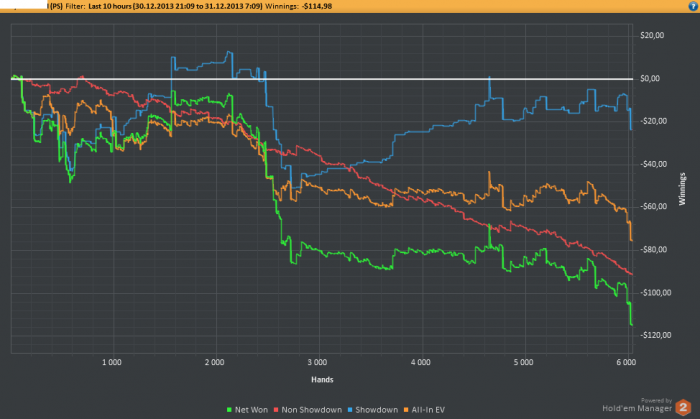Toggle the All-In EV legend entry
Screen dimensions: 700x419
tap(424, 410)
